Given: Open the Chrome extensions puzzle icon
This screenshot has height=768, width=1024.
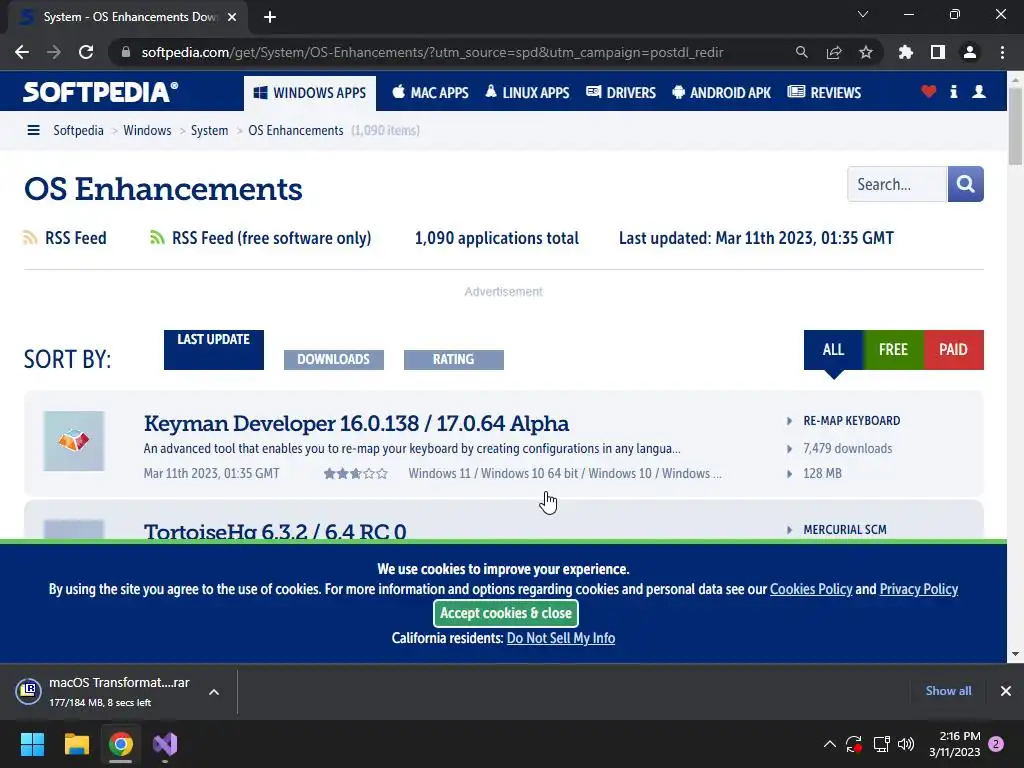Looking at the screenshot, I should (x=906, y=52).
